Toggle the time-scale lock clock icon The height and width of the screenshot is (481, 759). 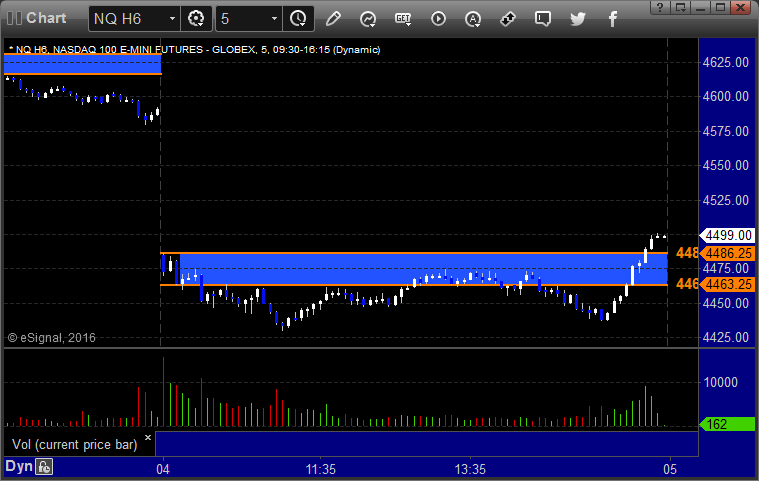[x=44, y=467]
